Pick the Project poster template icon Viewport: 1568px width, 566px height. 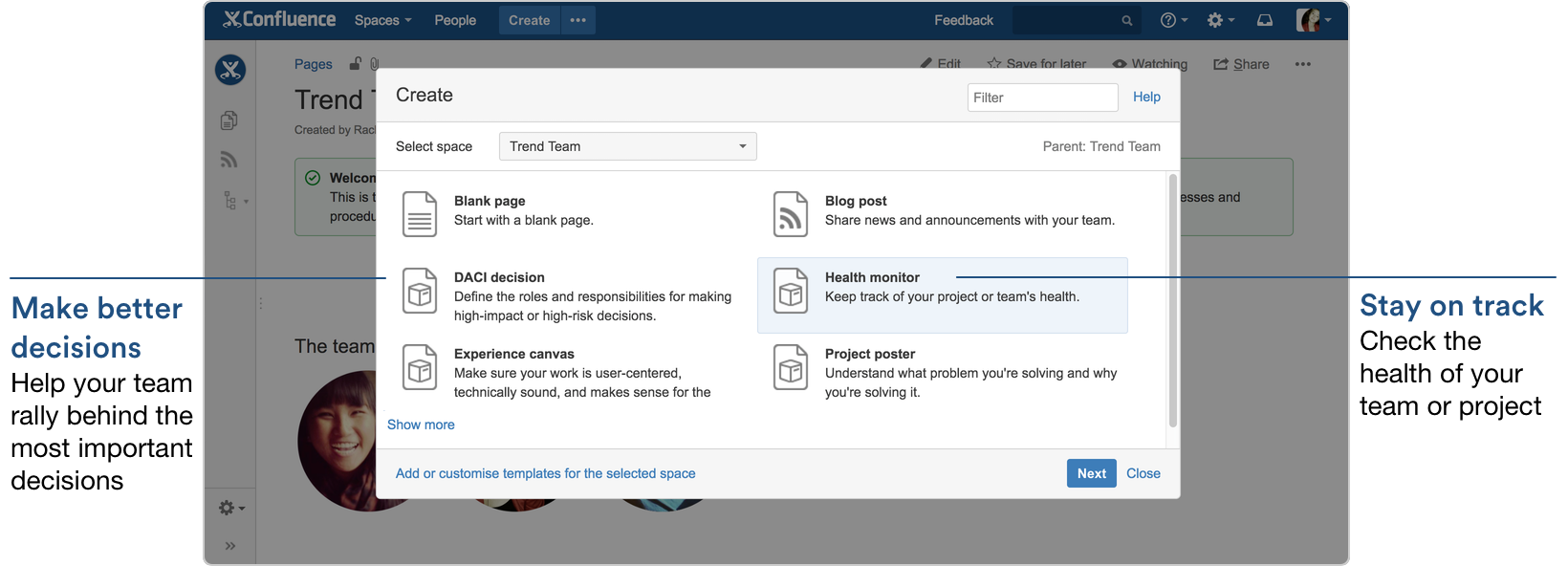pyautogui.click(x=790, y=368)
